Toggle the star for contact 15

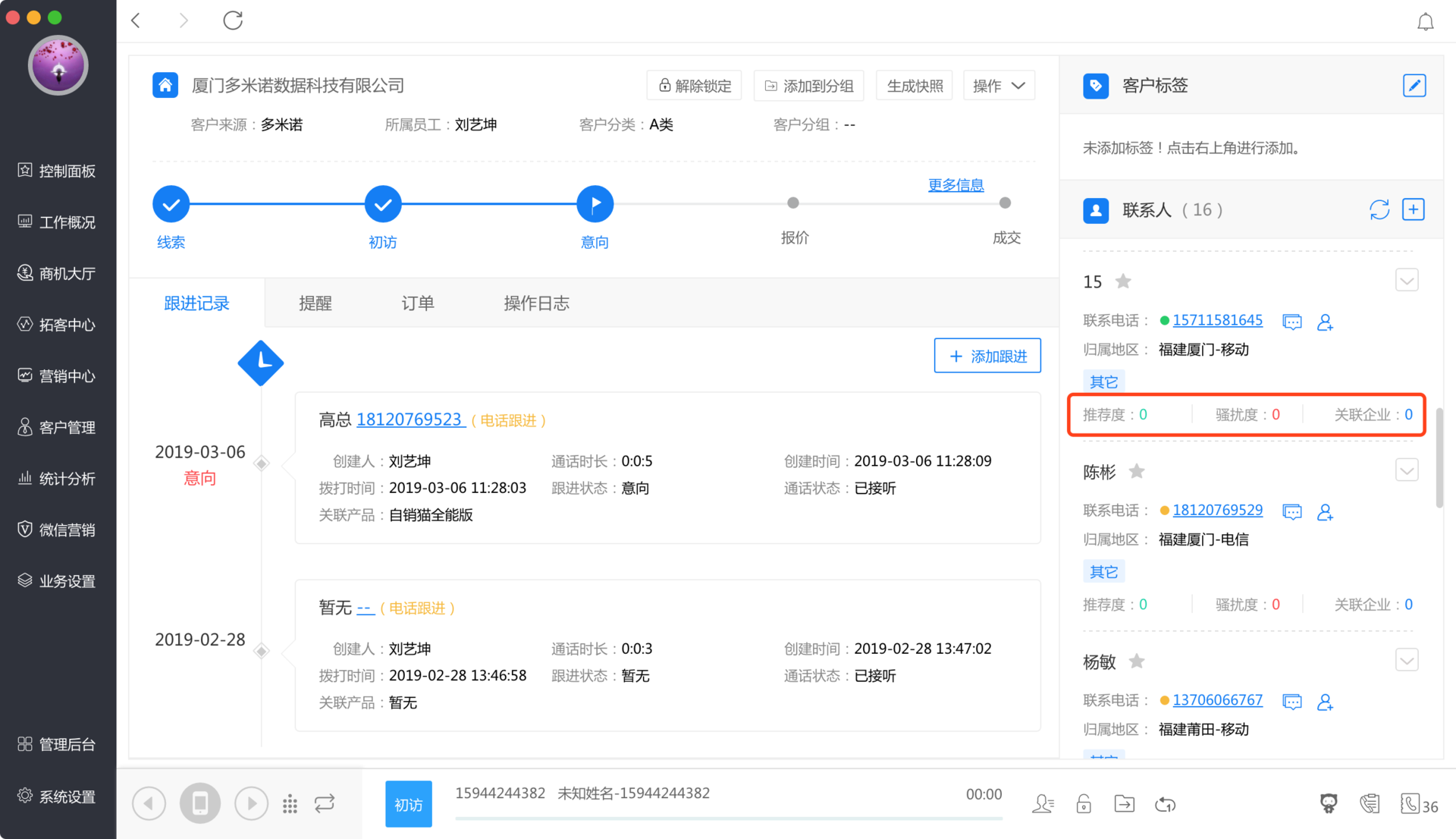pyautogui.click(x=1123, y=281)
